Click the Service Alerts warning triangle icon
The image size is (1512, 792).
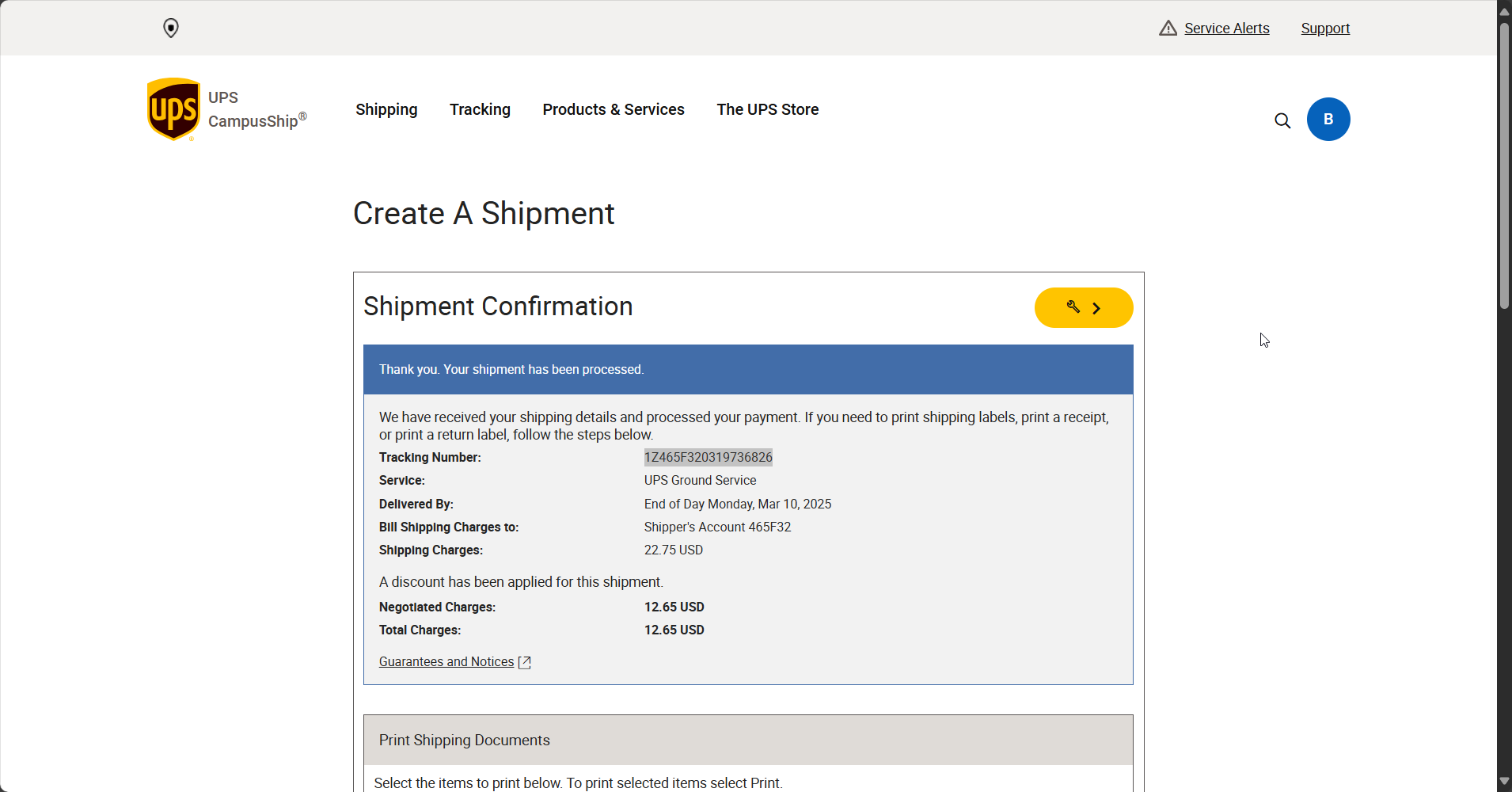1168,29
